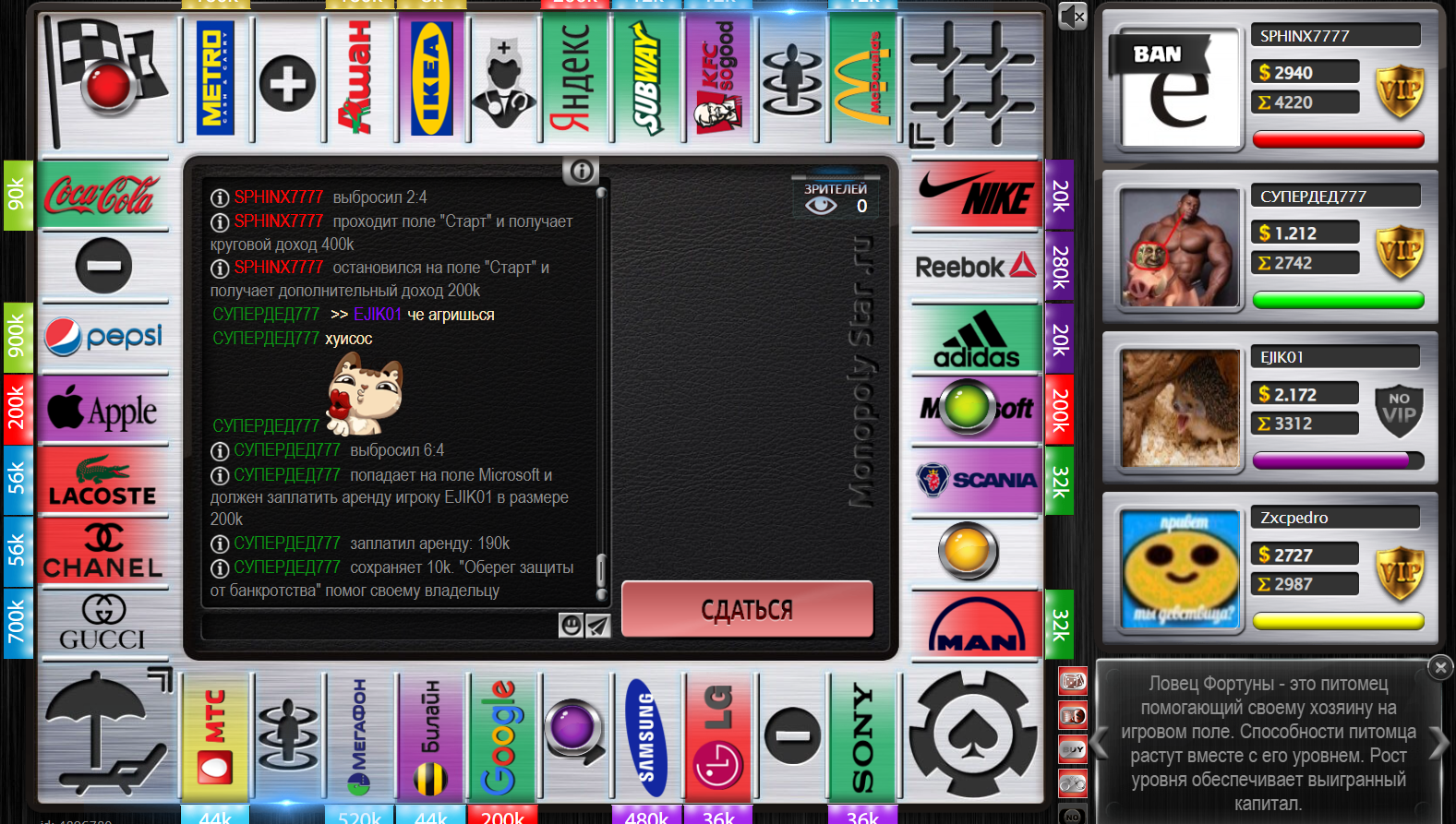Open the EJIK01 hedgehog avatar

pos(1179,409)
